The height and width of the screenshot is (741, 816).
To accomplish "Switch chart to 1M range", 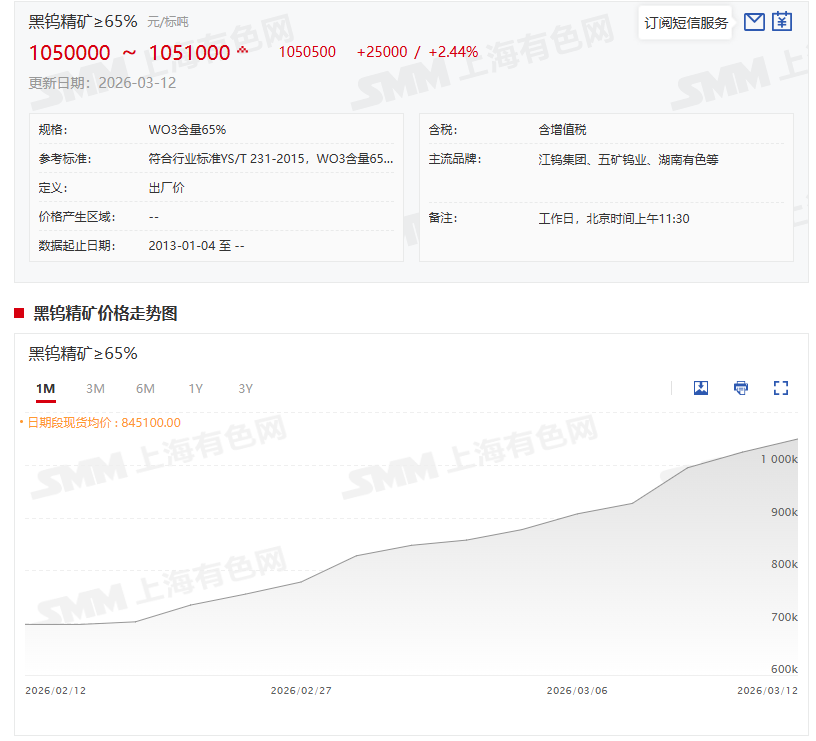I will tap(45, 388).
